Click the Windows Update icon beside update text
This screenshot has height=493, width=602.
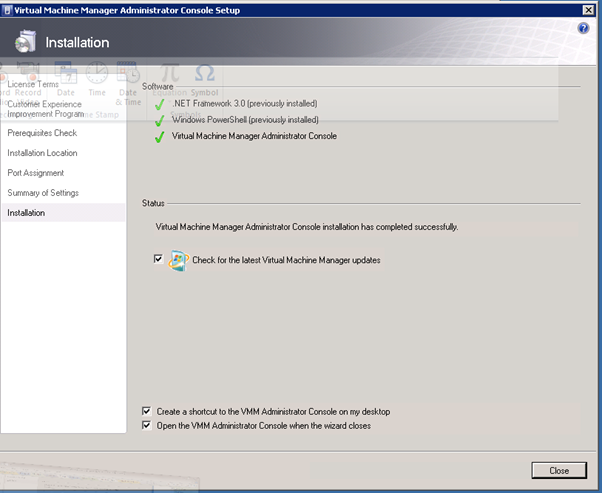[x=179, y=260]
